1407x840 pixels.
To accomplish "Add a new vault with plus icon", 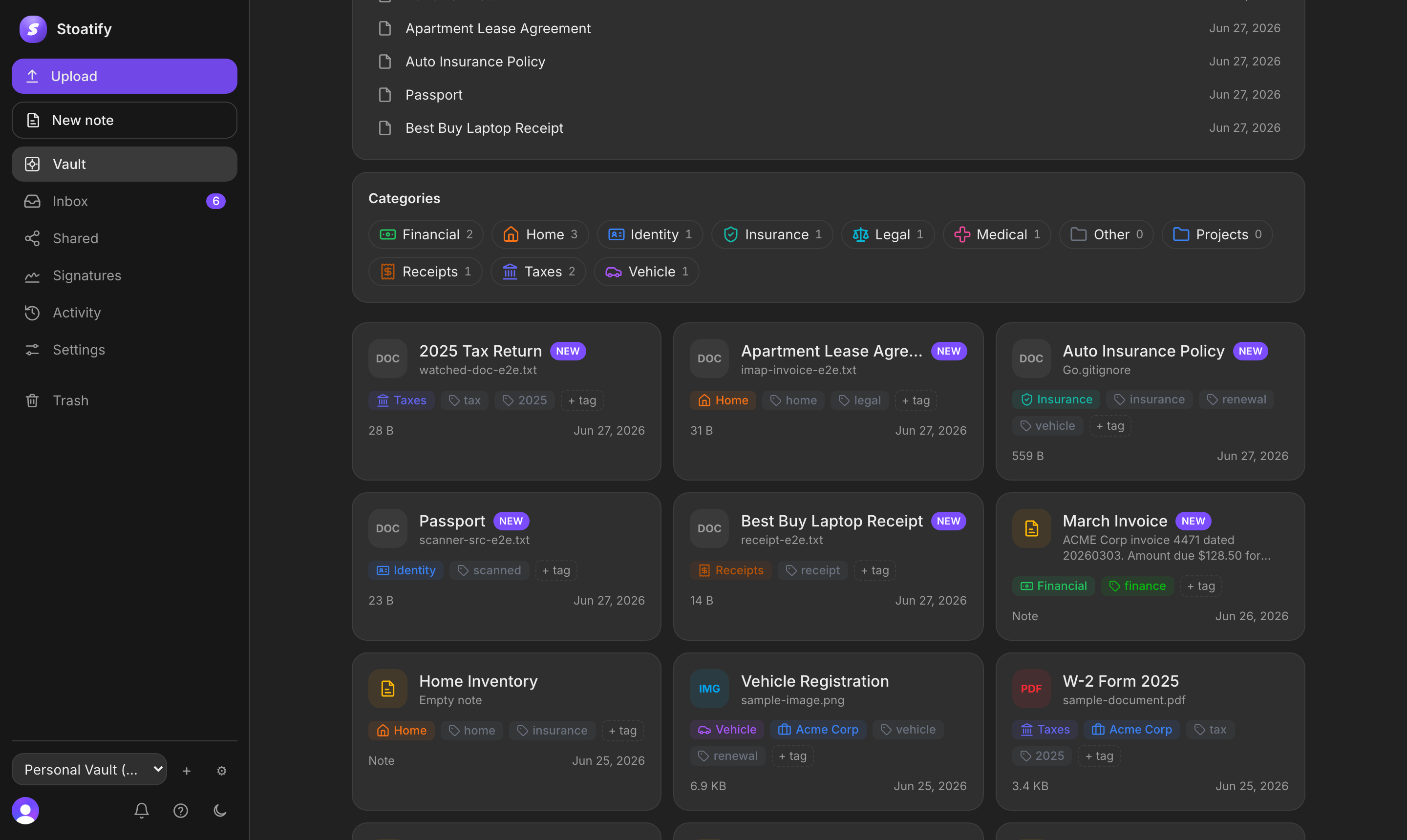I will click(x=186, y=770).
